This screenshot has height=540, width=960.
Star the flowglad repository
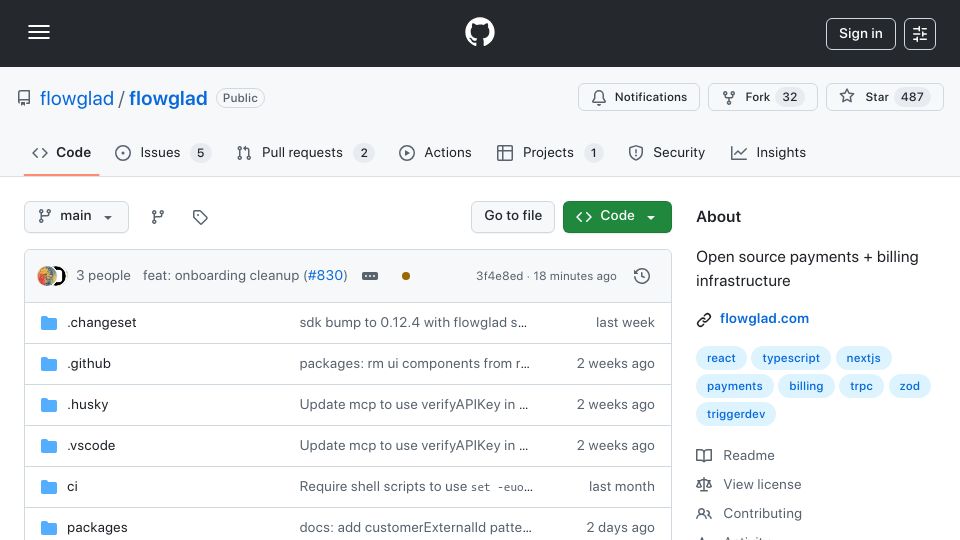click(x=884, y=97)
